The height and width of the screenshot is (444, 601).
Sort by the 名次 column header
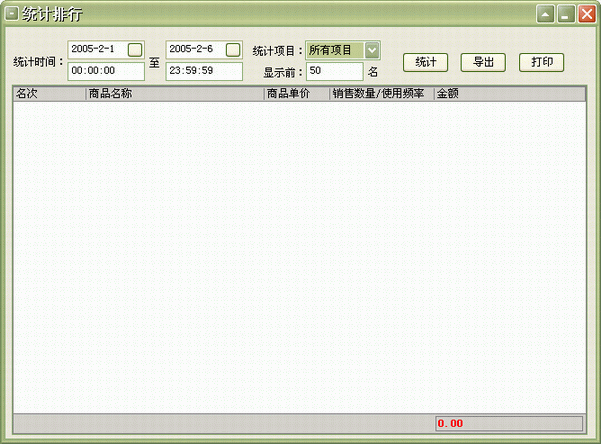click(49, 94)
